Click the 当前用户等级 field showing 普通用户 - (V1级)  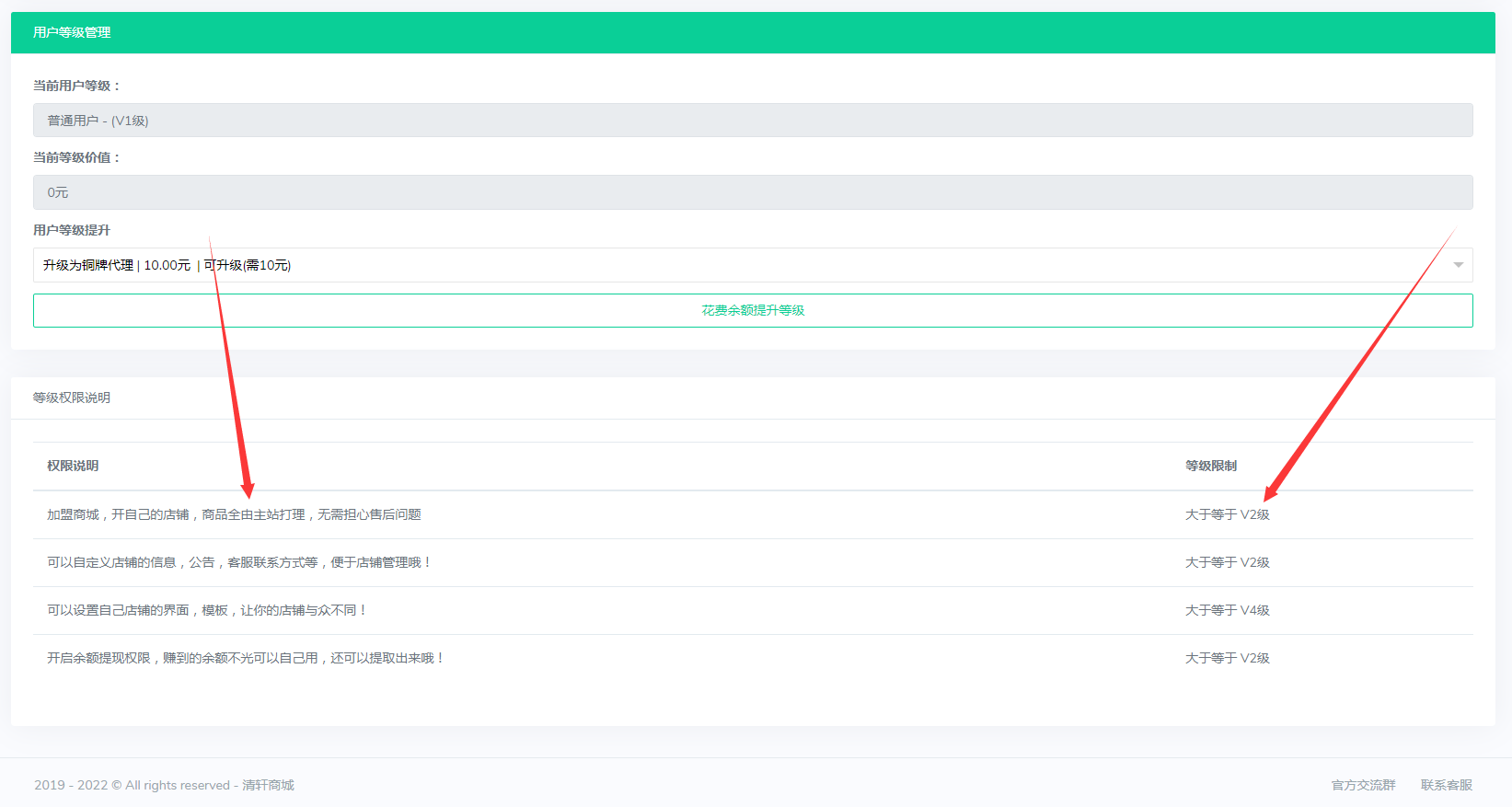[753, 121]
